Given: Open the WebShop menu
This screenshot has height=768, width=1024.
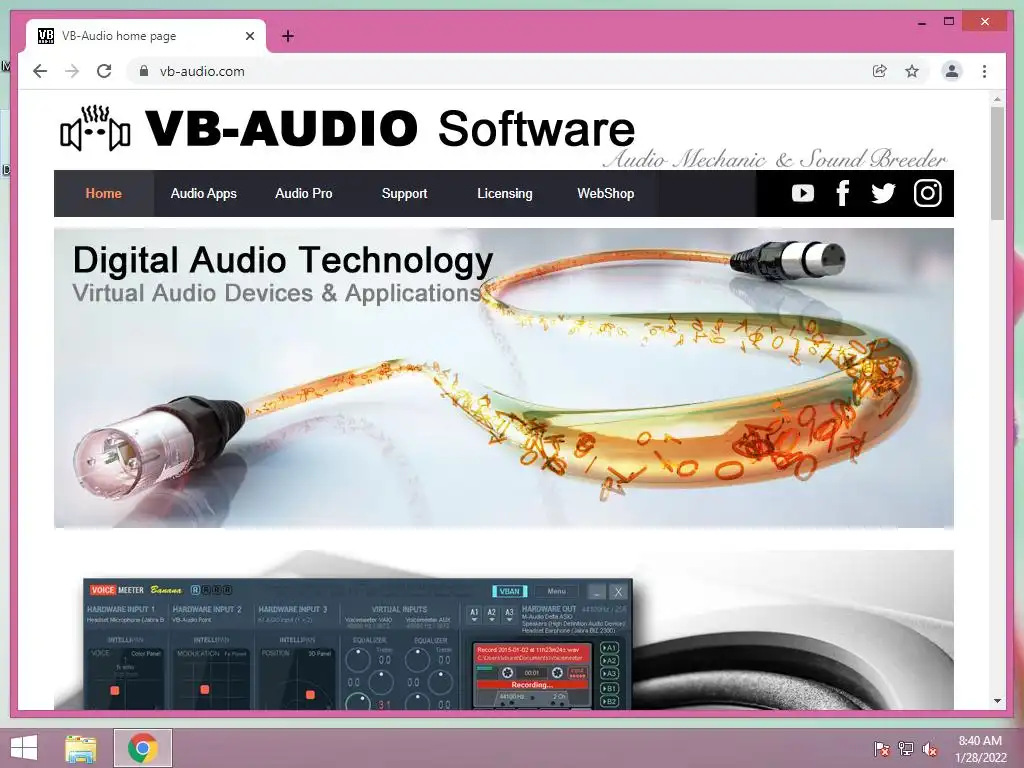Looking at the screenshot, I should pyautogui.click(x=605, y=193).
